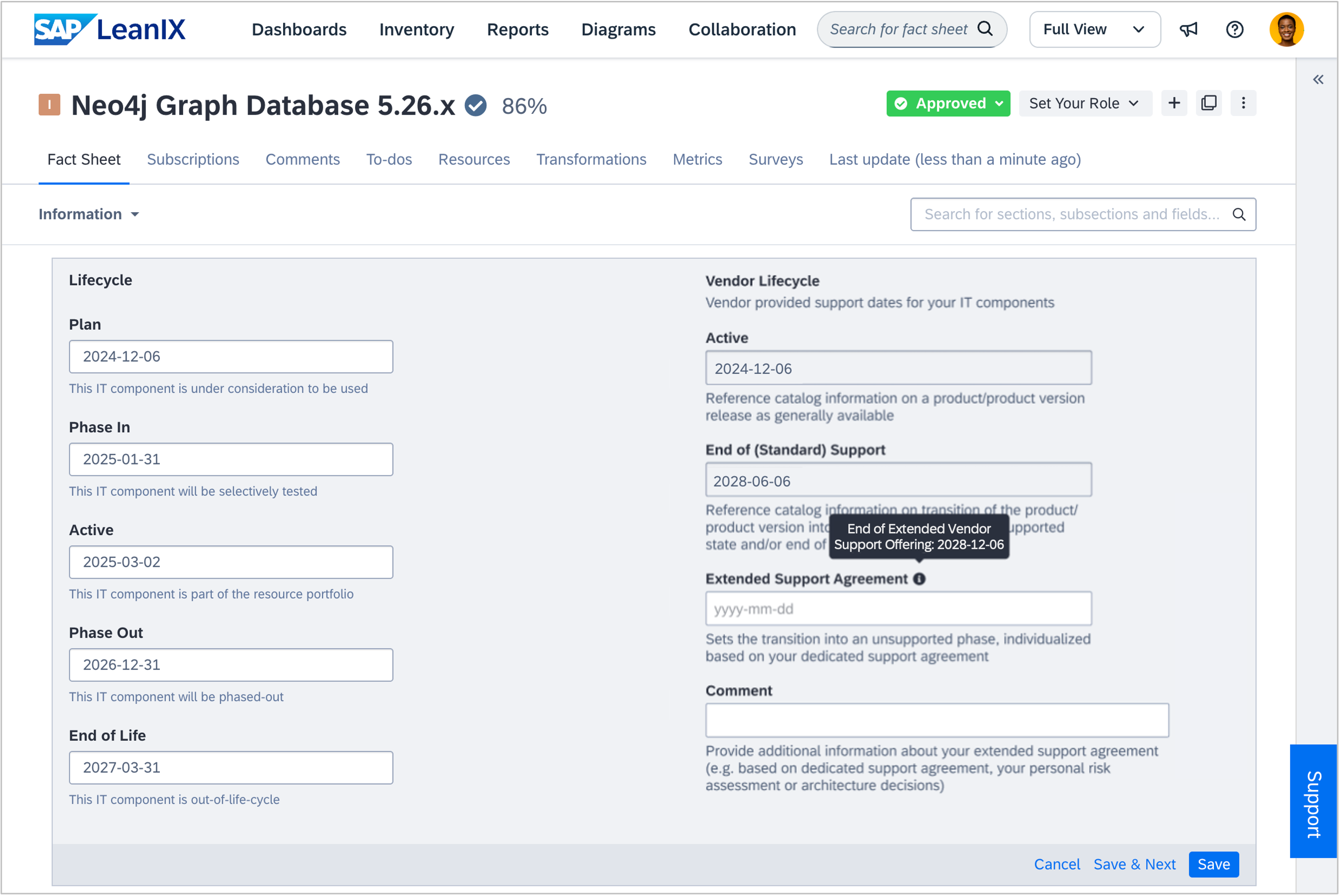Click the Save & Next link

(1134, 864)
